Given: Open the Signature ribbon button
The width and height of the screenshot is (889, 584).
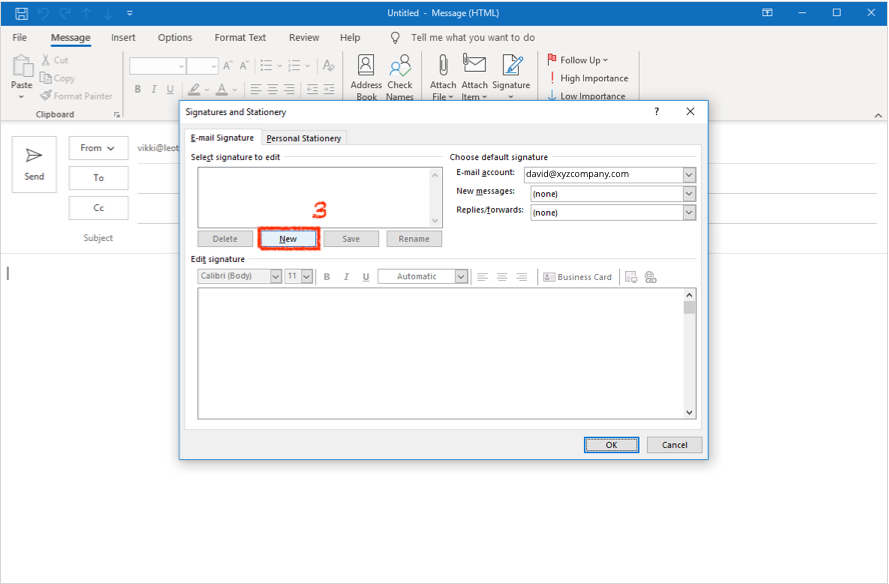Looking at the screenshot, I should tap(511, 78).
